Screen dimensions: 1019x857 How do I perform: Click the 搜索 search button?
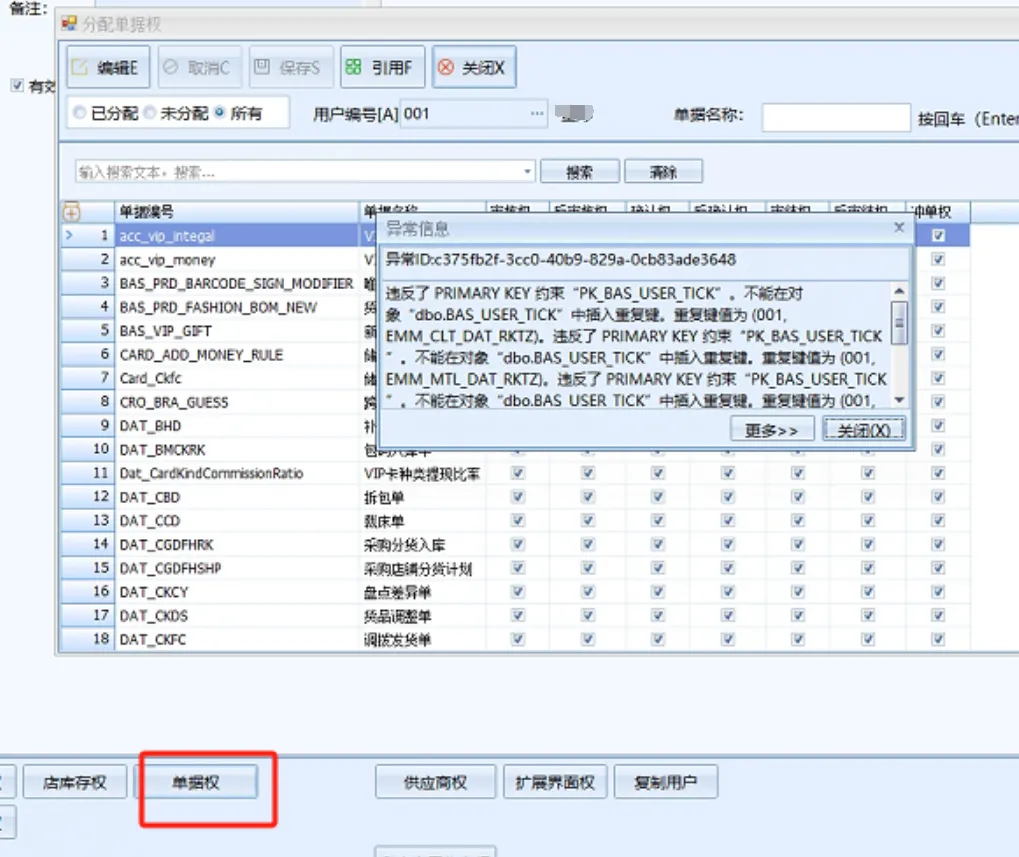click(579, 172)
